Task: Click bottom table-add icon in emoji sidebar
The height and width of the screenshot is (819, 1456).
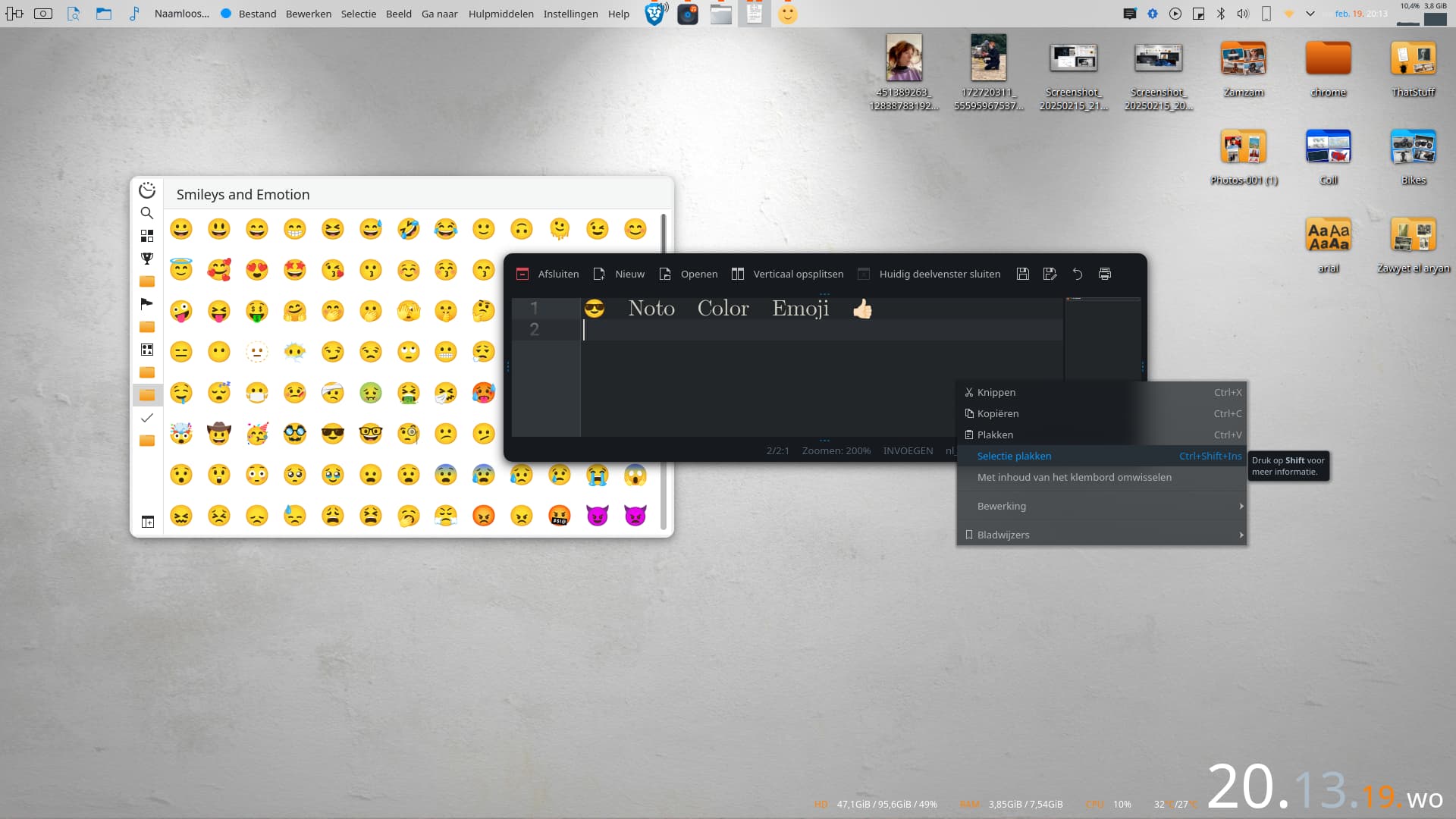Action: [x=147, y=522]
